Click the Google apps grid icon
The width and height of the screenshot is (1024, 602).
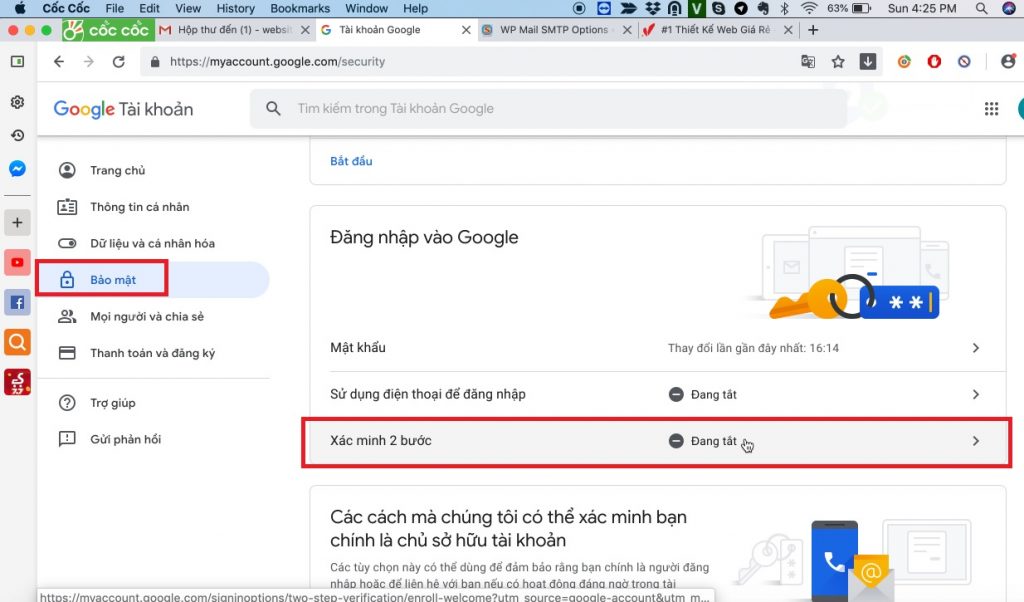(991, 109)
